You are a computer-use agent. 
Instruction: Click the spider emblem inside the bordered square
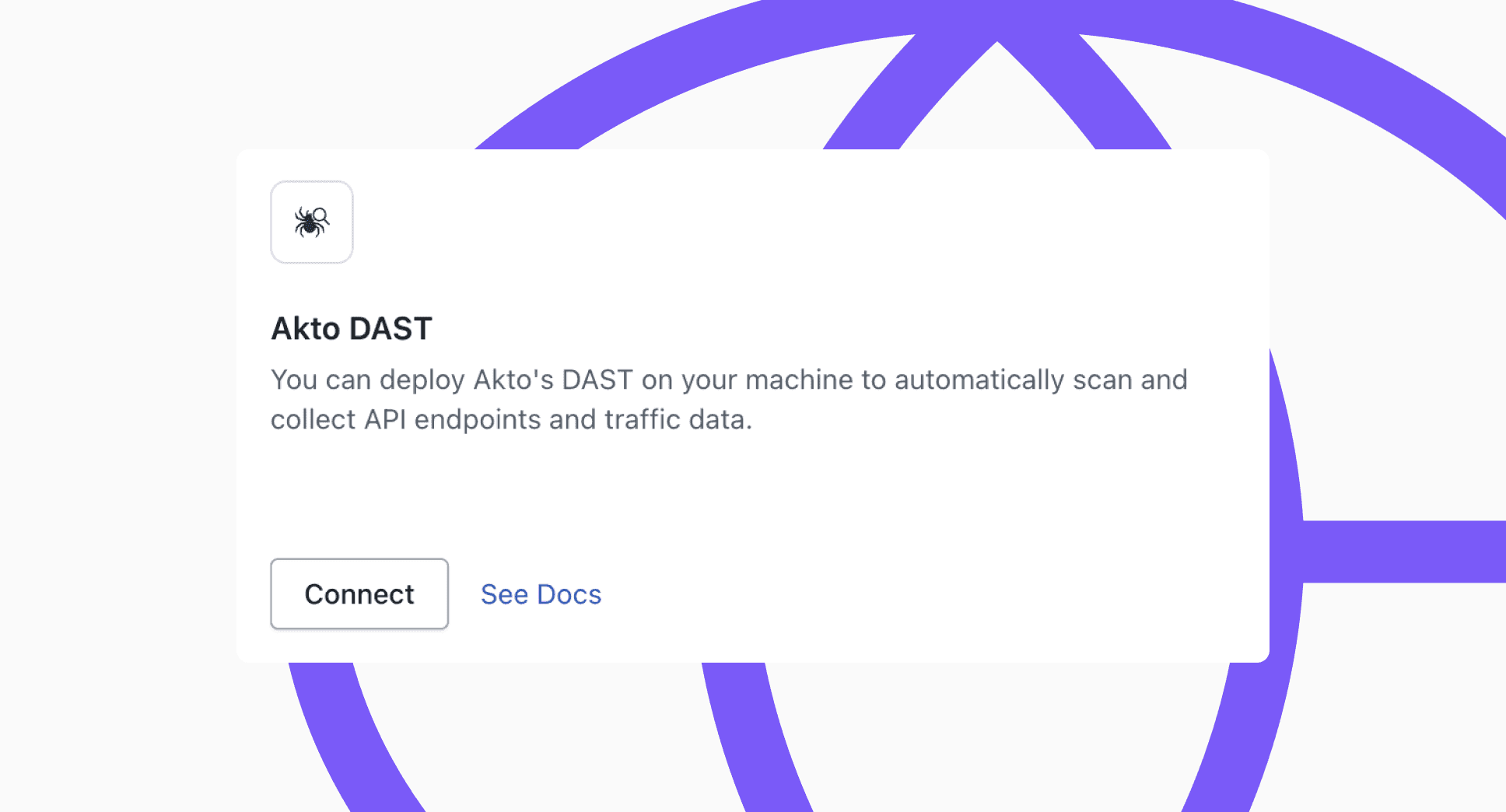point(311,223)
